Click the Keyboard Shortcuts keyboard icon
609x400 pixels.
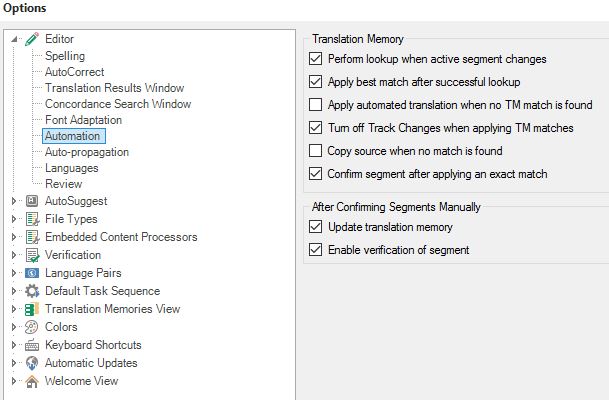pos(32,345)
